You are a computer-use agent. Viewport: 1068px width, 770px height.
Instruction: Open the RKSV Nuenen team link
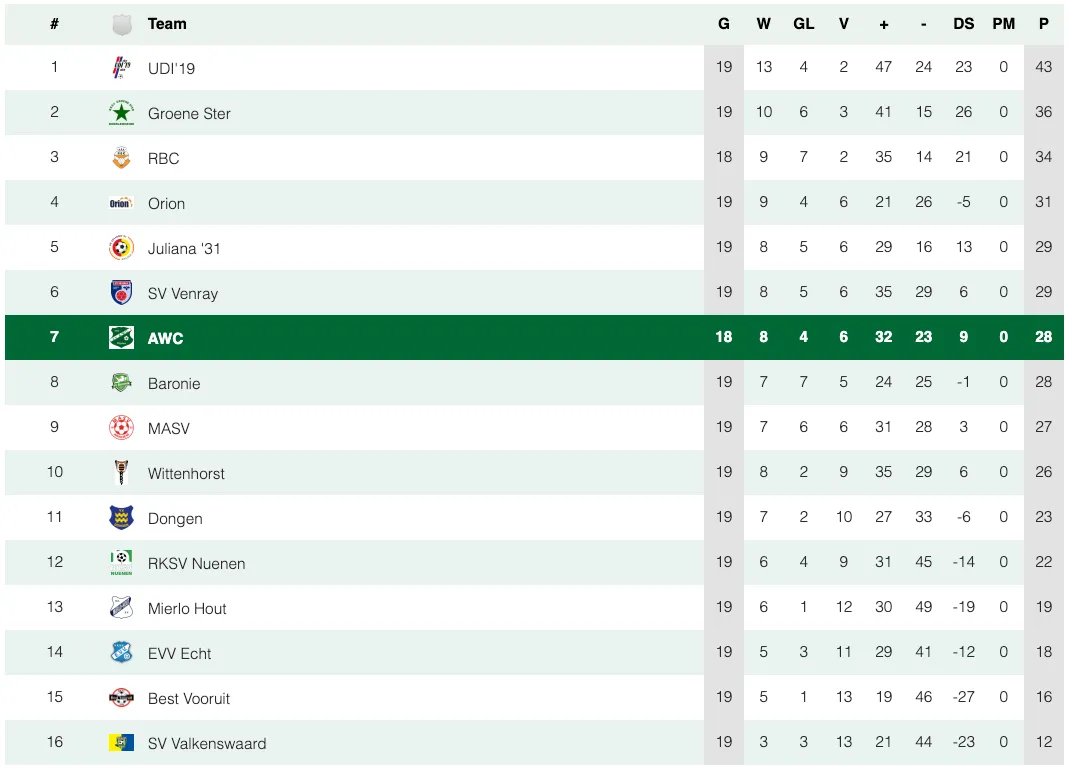click(196, 563)
